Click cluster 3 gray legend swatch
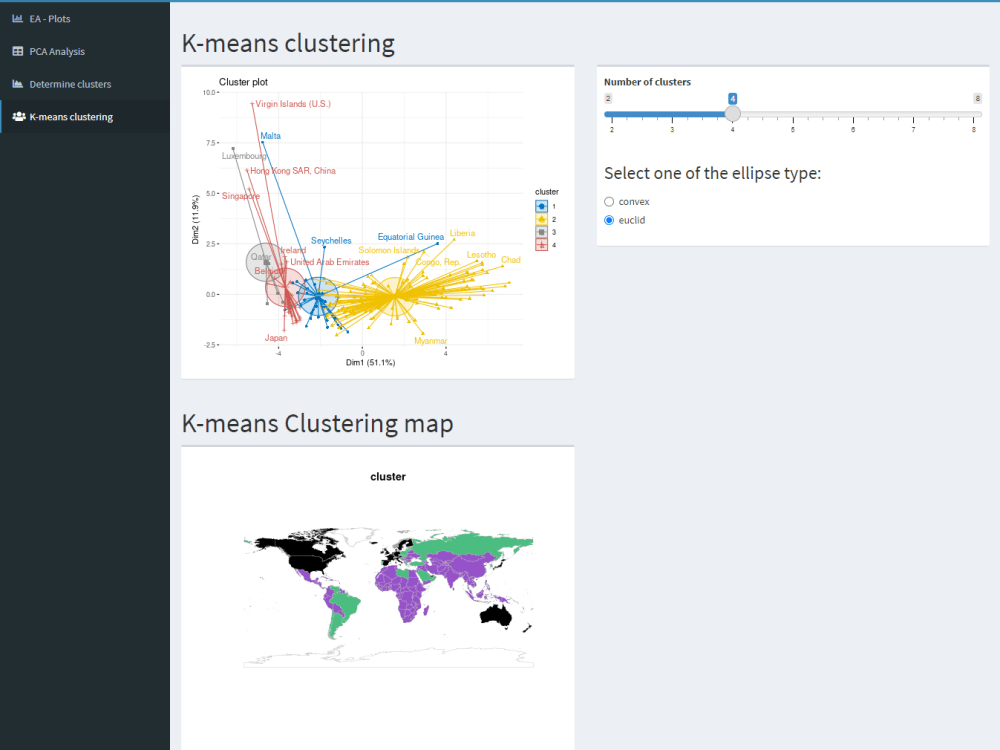 (x=541, y=232)
